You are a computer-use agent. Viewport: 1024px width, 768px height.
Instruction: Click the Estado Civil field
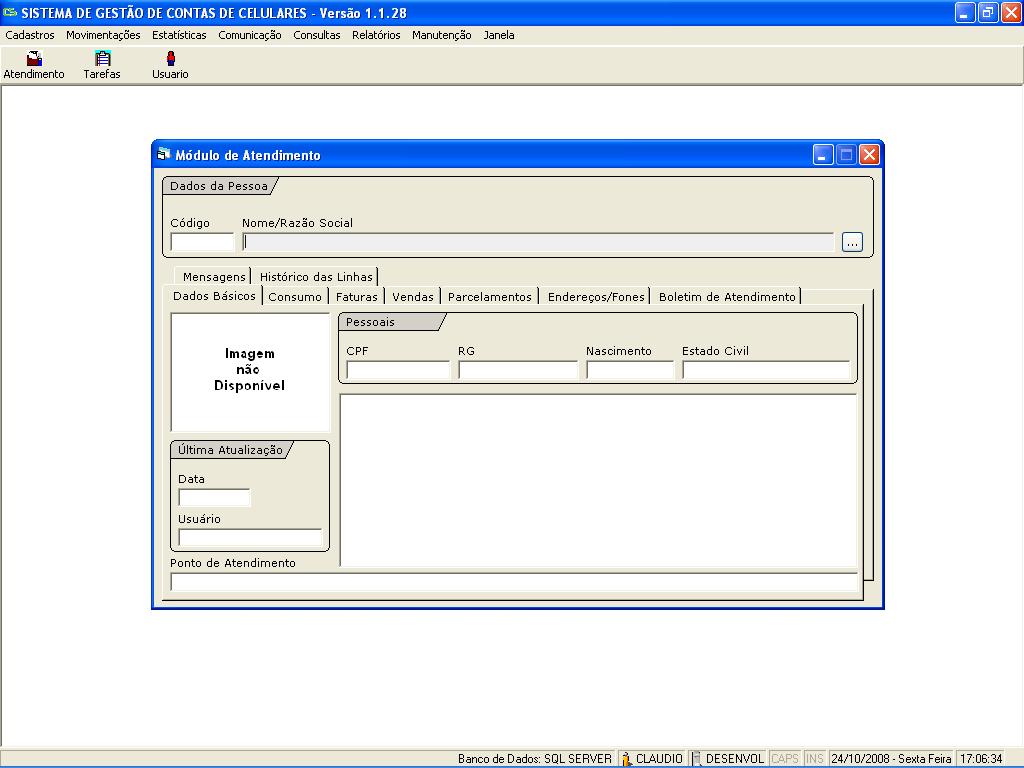[766, 370]
